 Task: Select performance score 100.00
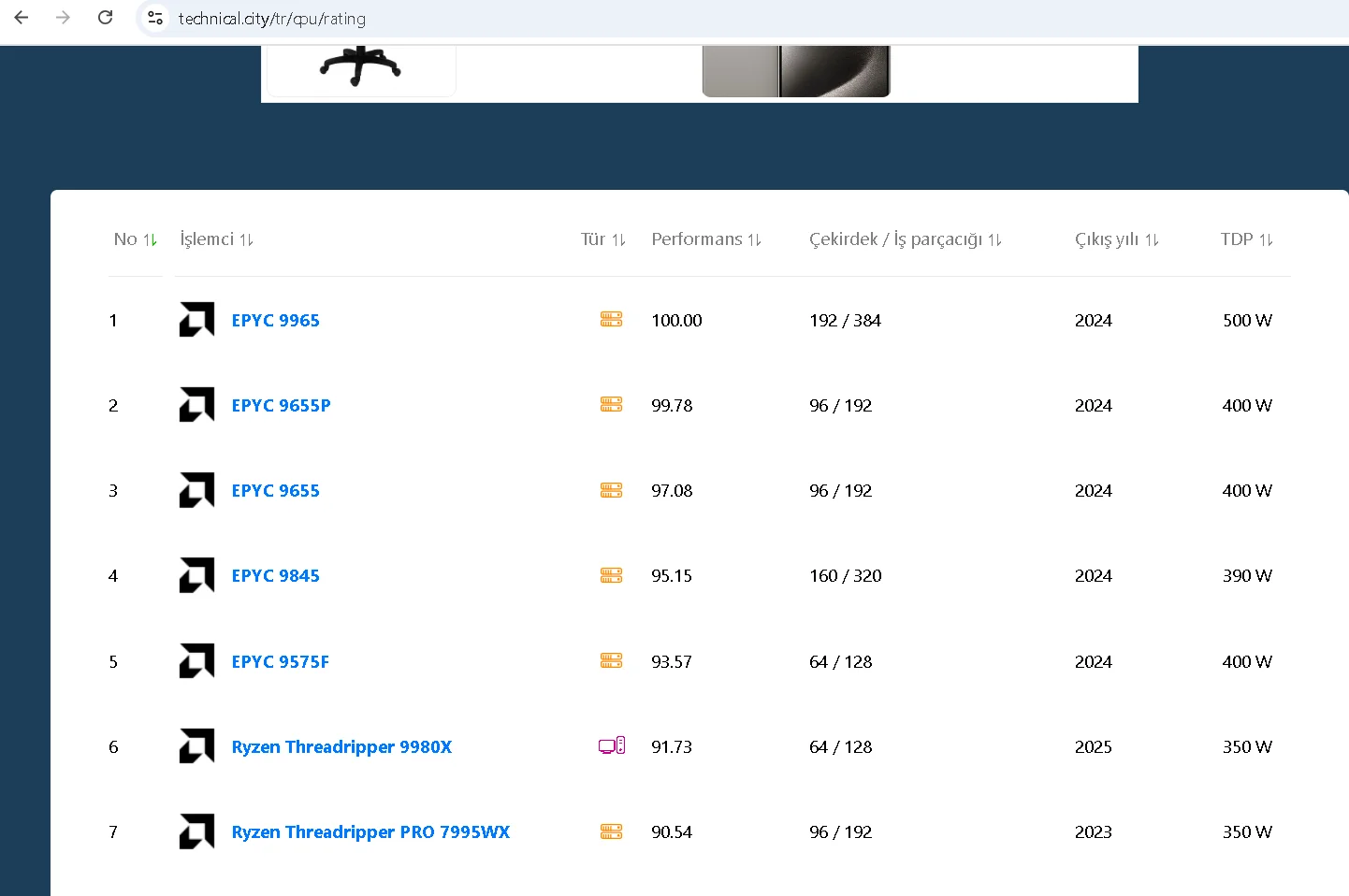coord(676,321)
